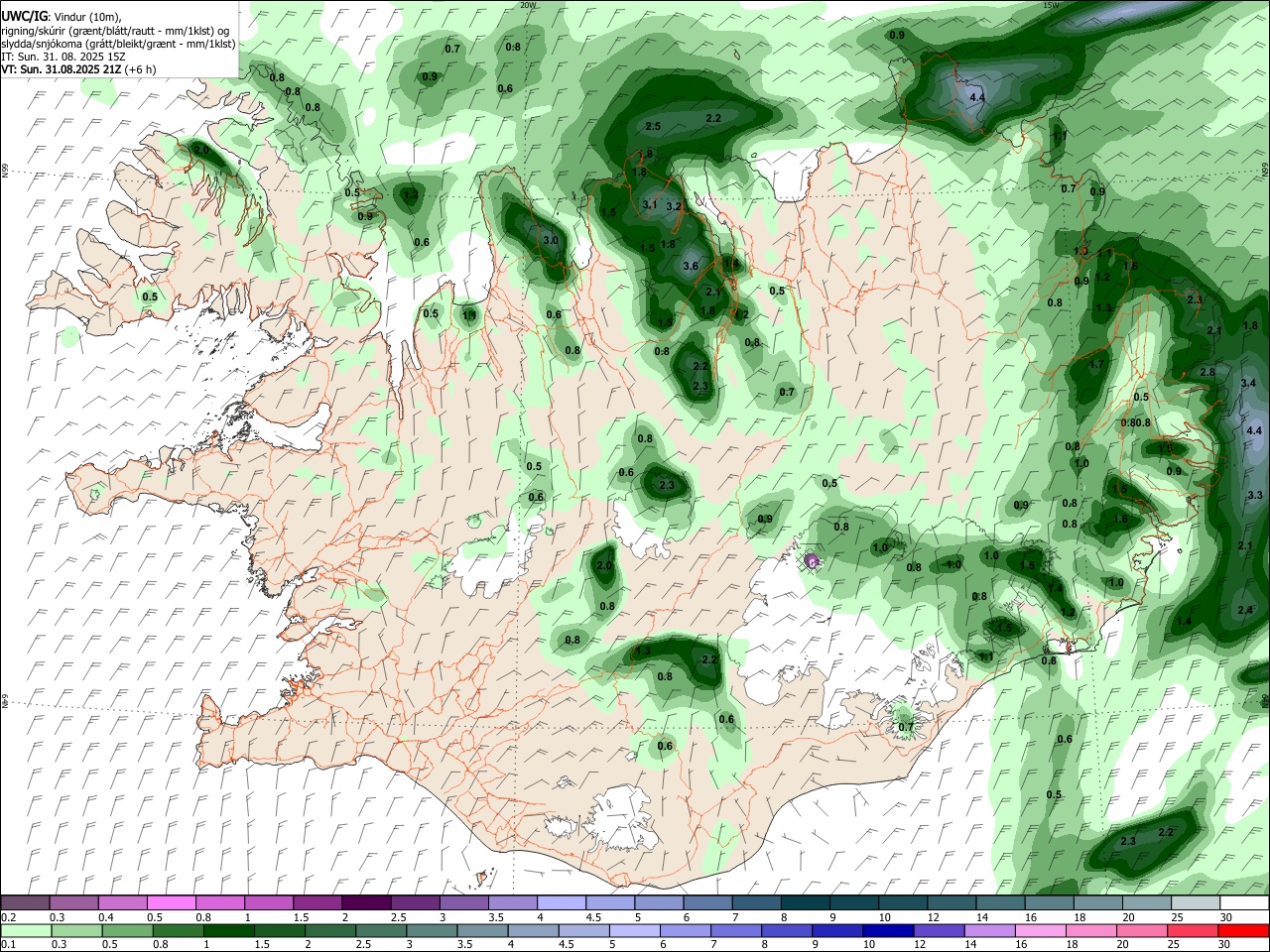Click the 3.4 value near the east coast

point(1248,383)
